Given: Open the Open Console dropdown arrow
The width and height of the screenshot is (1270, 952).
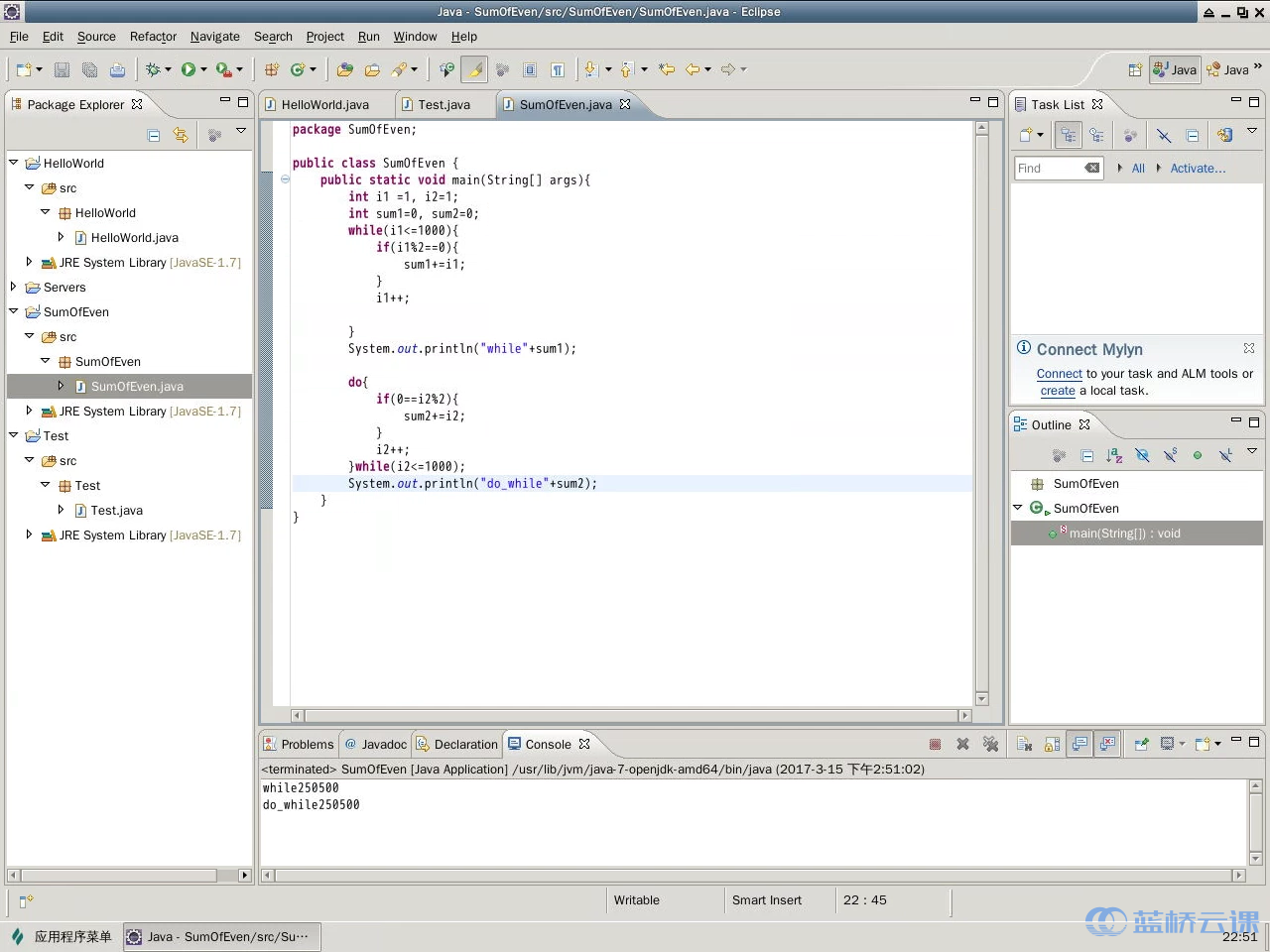Looking at the screenshot, I should pyautogui.click(x=1217, y=744).
